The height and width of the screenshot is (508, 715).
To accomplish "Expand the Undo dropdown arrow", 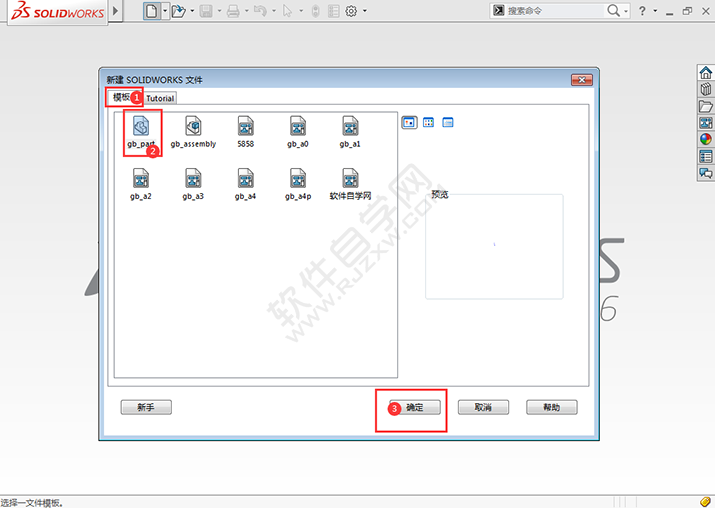I will click(274, 10).
